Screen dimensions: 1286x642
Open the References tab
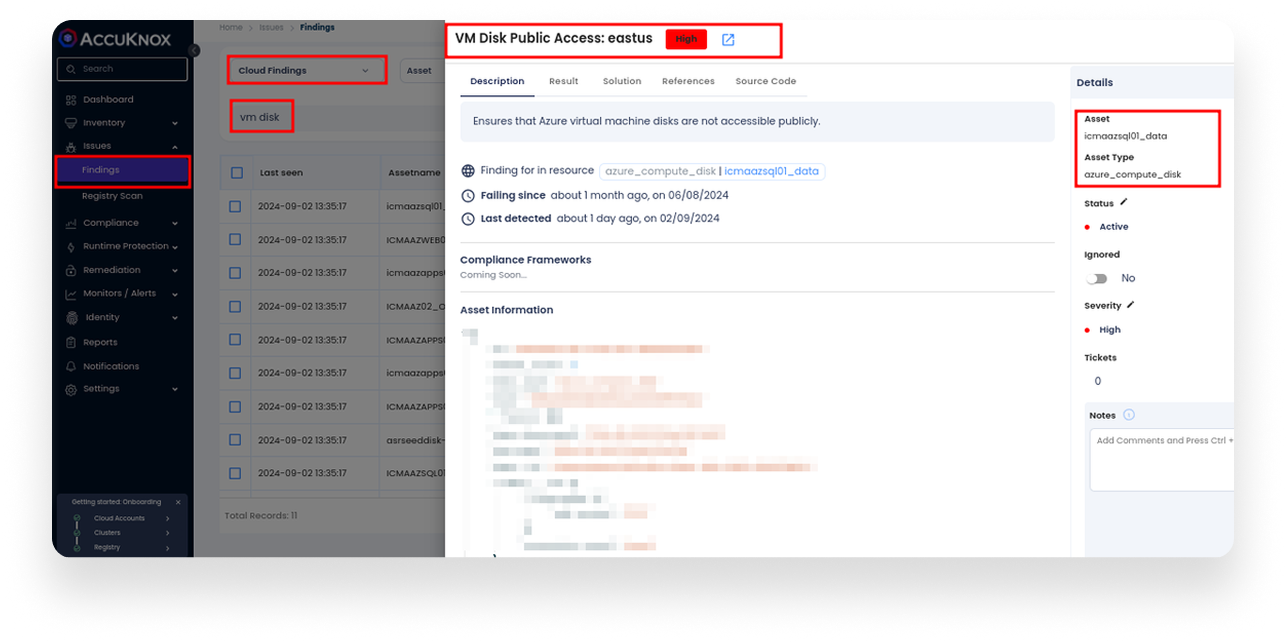point(688,81)
